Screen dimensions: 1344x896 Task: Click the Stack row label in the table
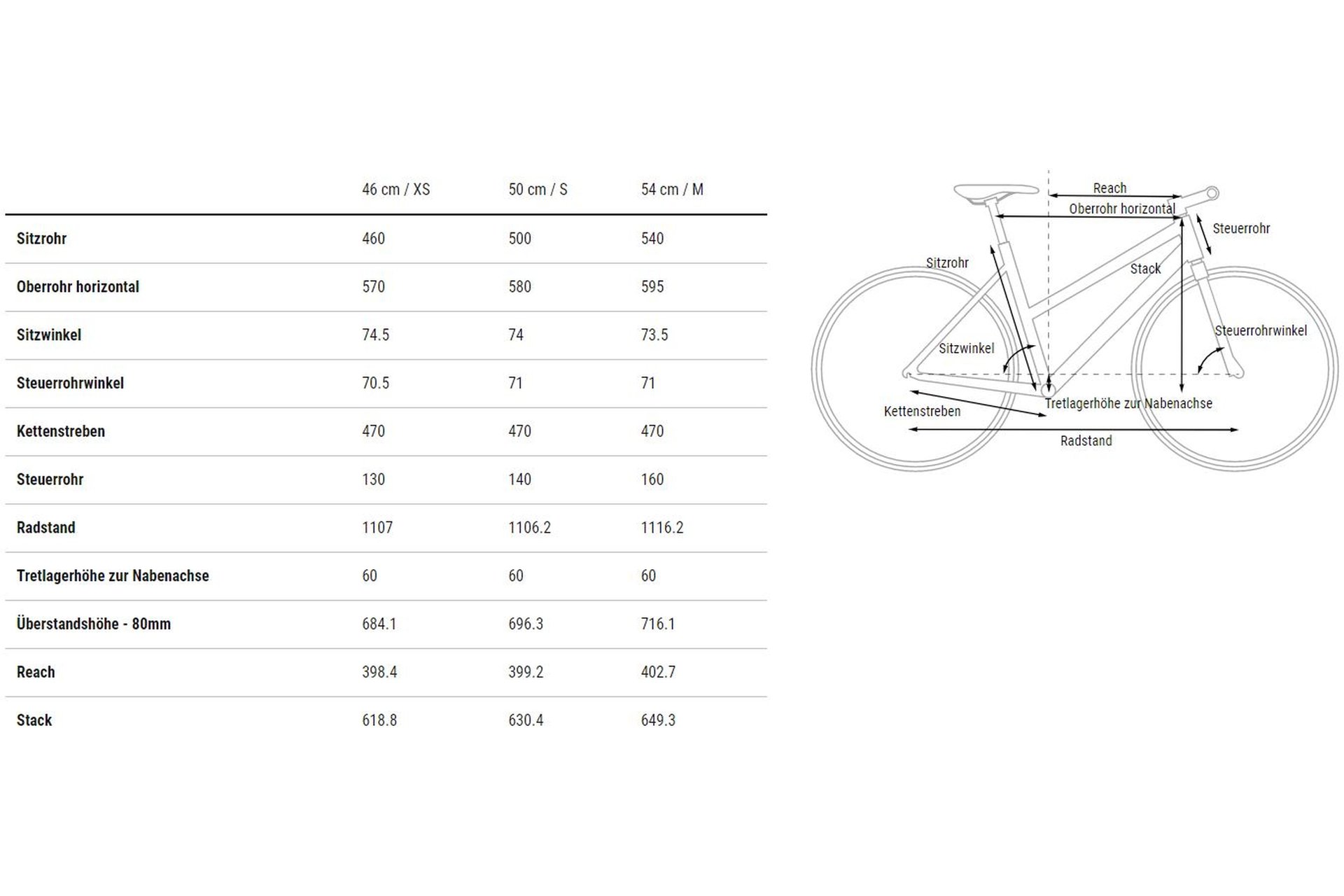pos(34,720)
